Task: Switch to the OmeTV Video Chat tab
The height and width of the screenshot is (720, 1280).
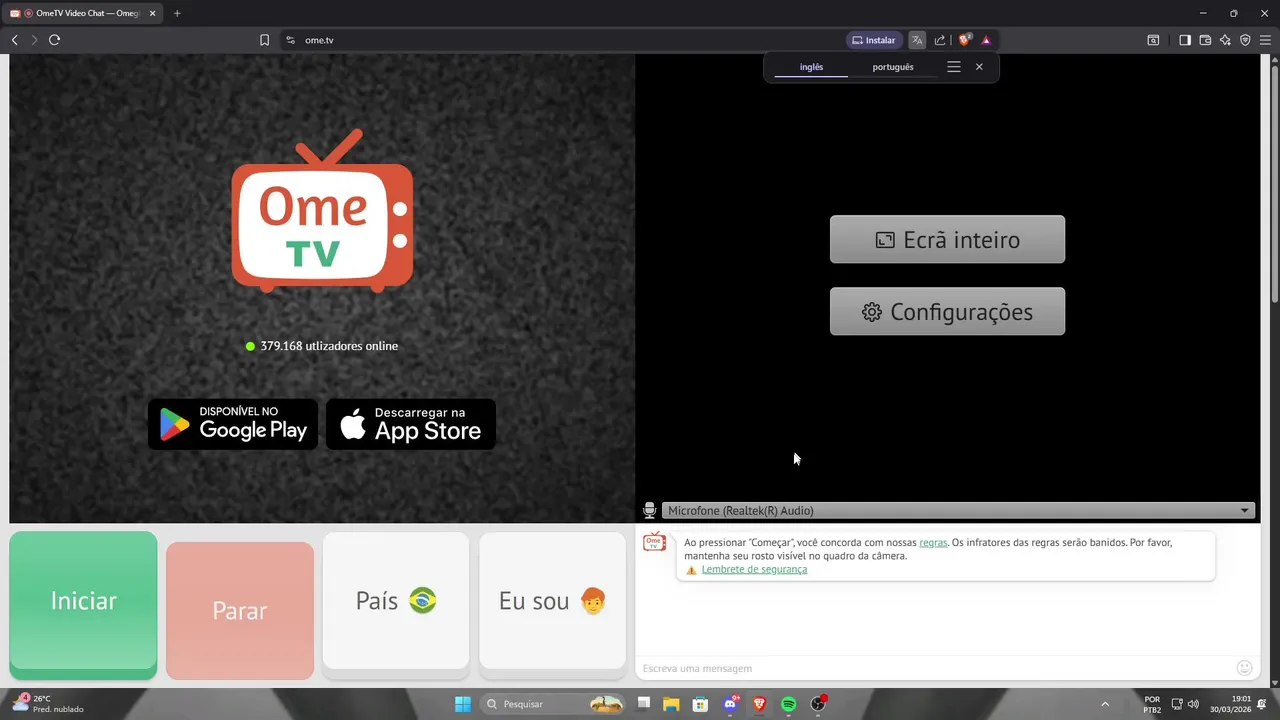Action: coord(83,13)
